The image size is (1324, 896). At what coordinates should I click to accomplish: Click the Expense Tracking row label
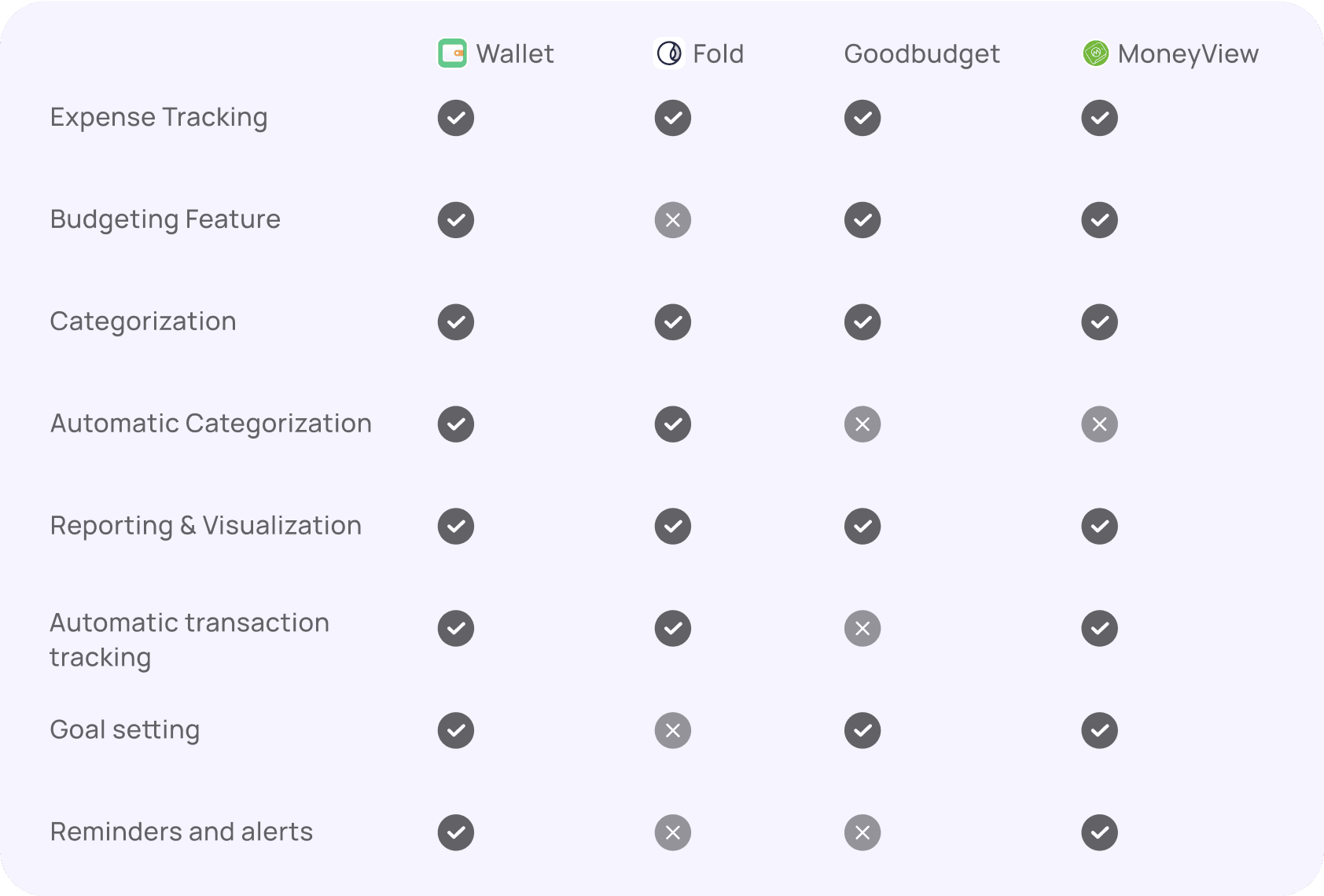159,117
